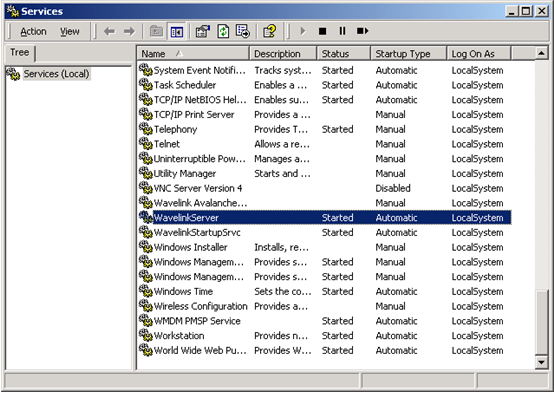Click the Refresh toolbar icon
The image size is (554, 393).
(223, 31)
